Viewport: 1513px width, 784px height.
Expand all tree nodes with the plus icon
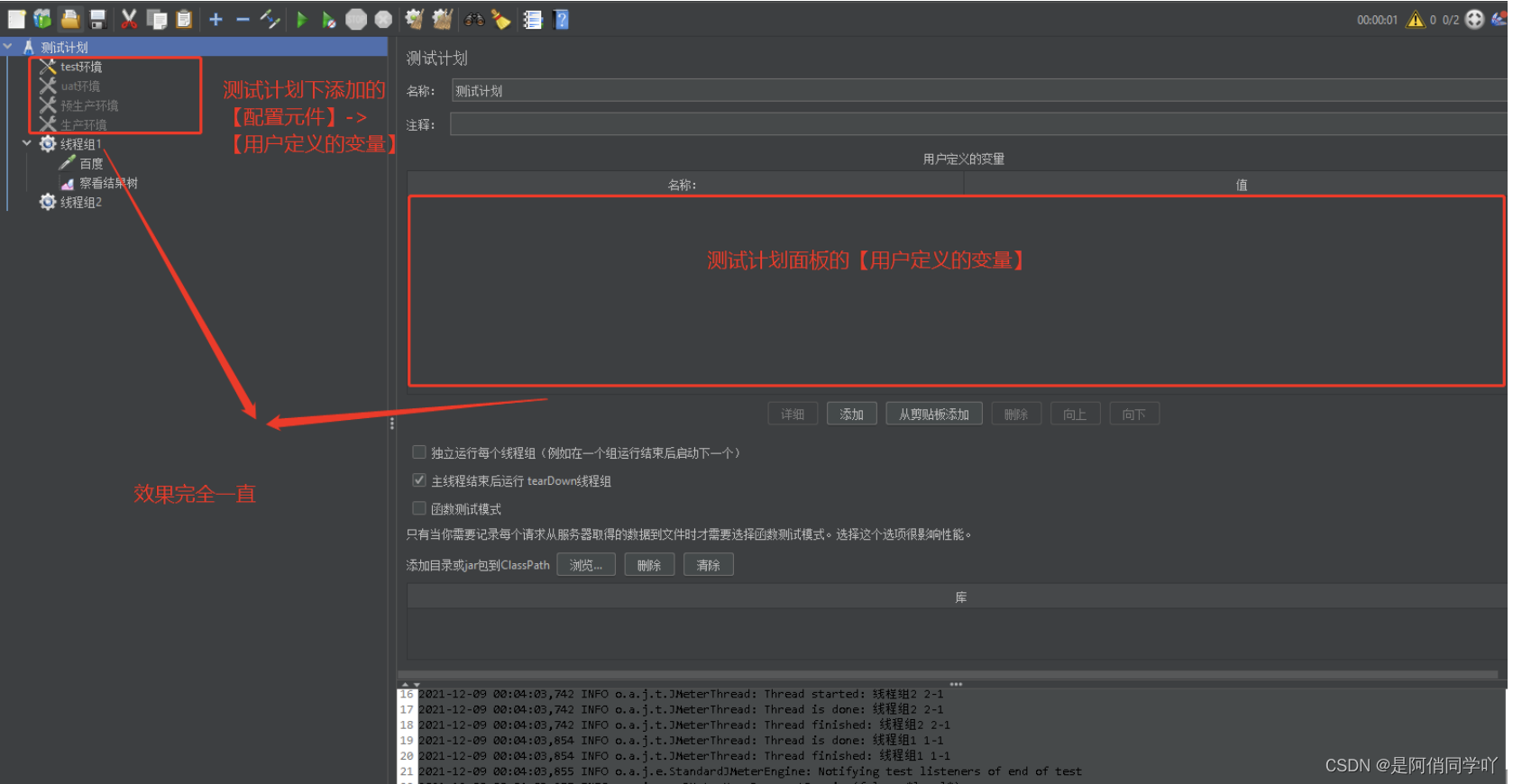pos(215,19)
